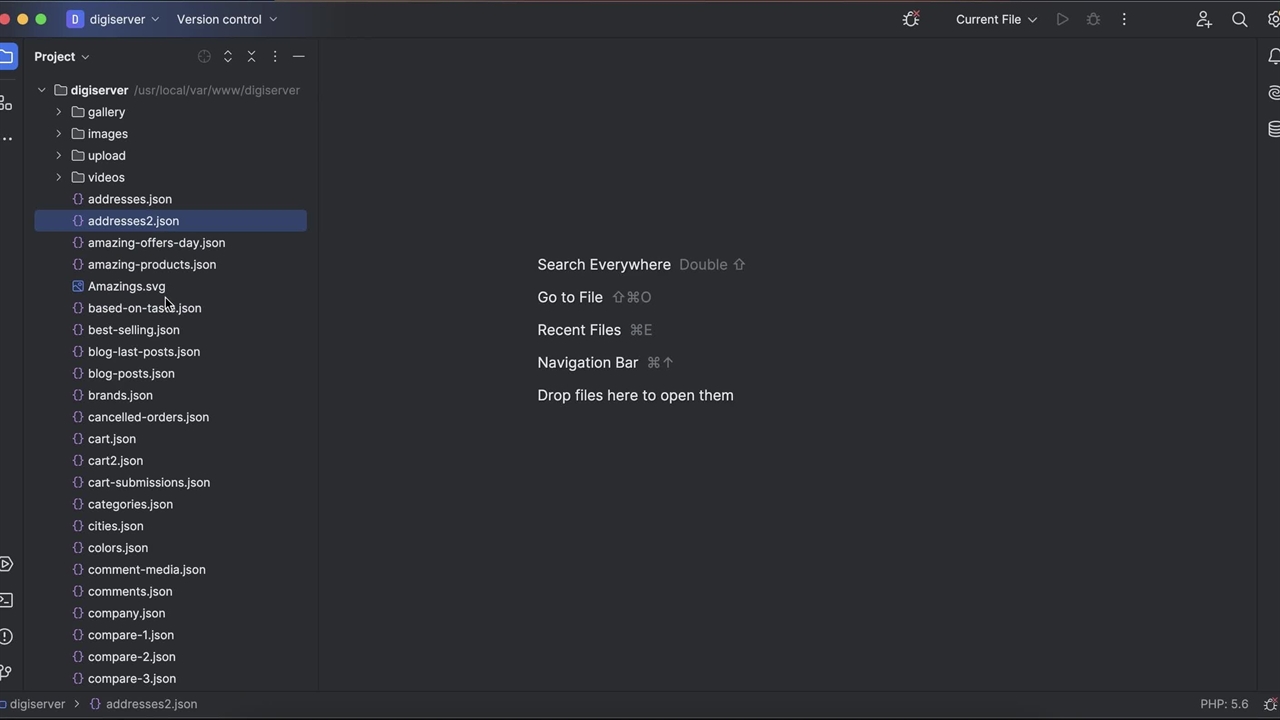Click the Select Opened File locate icon
This screenshot has width=1280, height=720.
click(x=204, y=57)
